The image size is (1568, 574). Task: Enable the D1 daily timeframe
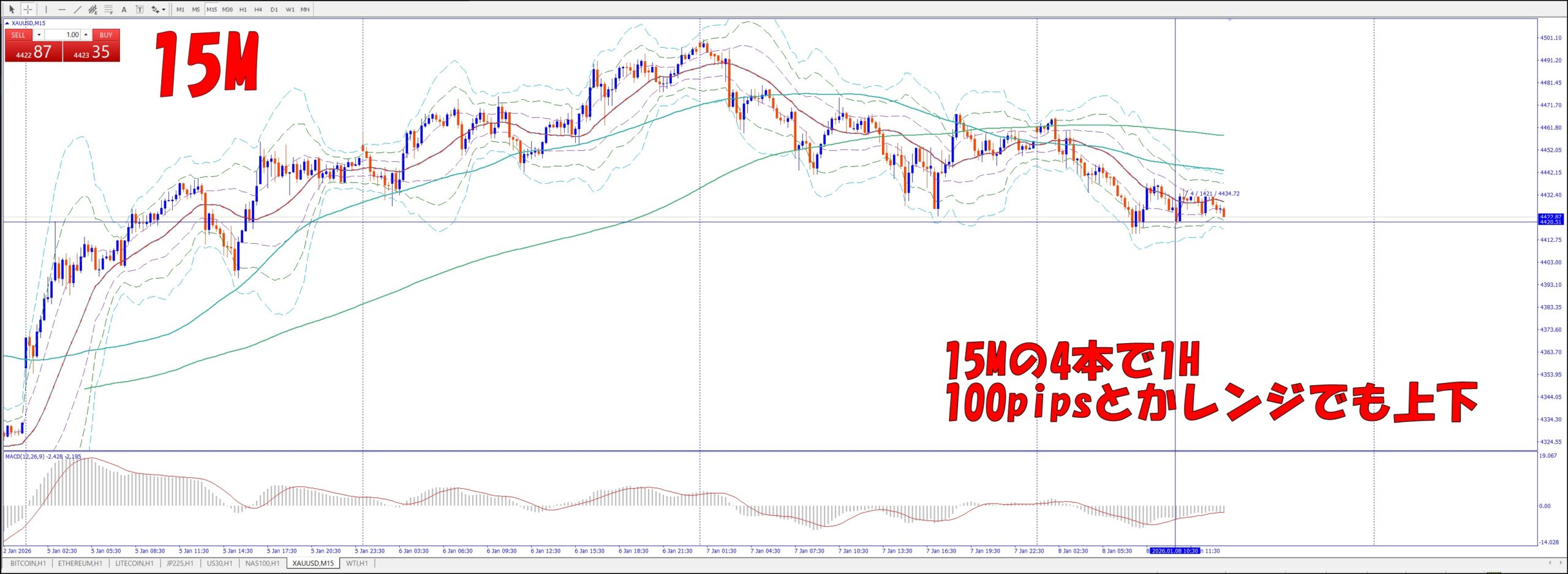click(x=274, y=9)
